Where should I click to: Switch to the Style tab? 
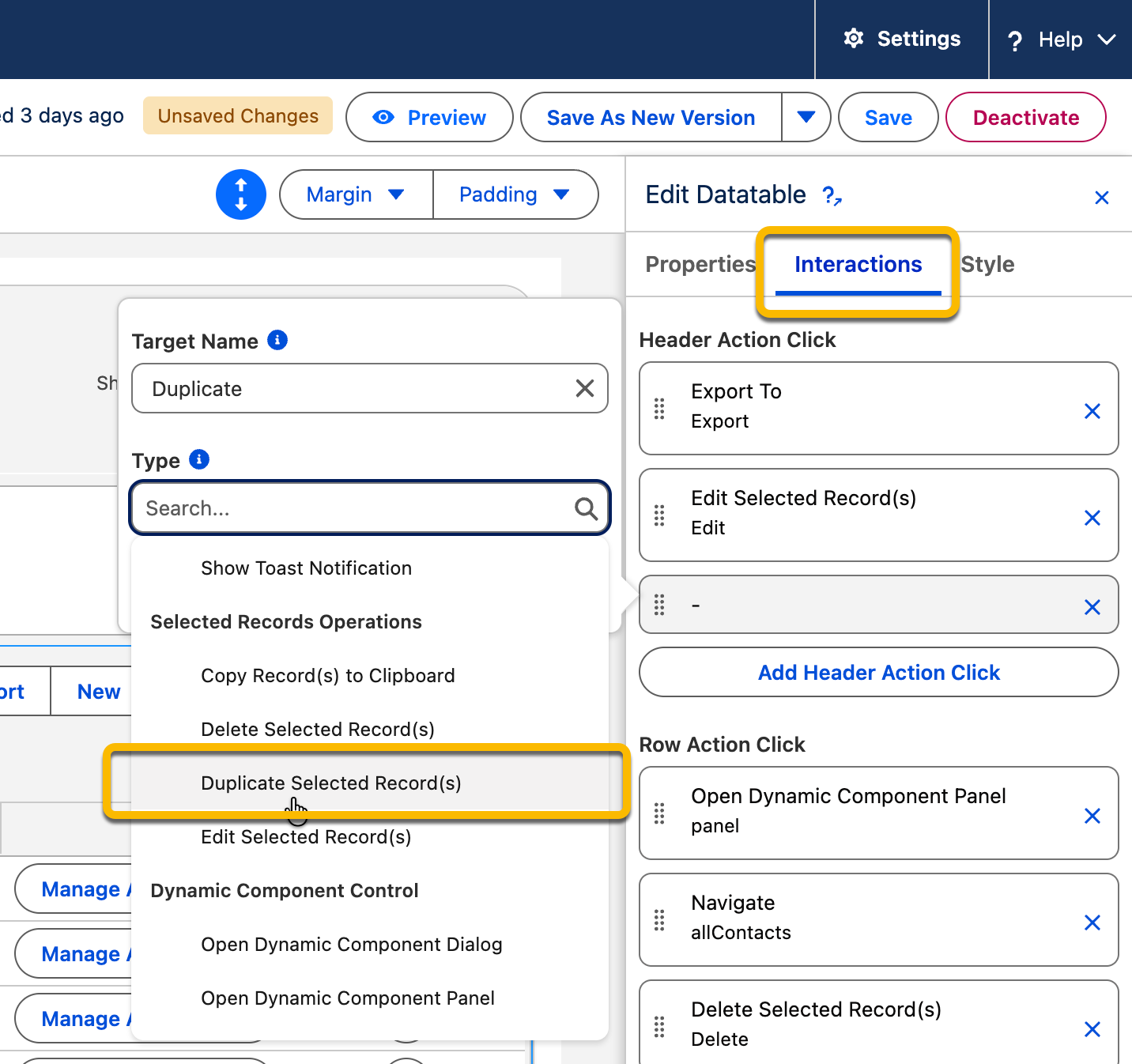point(987,264)
